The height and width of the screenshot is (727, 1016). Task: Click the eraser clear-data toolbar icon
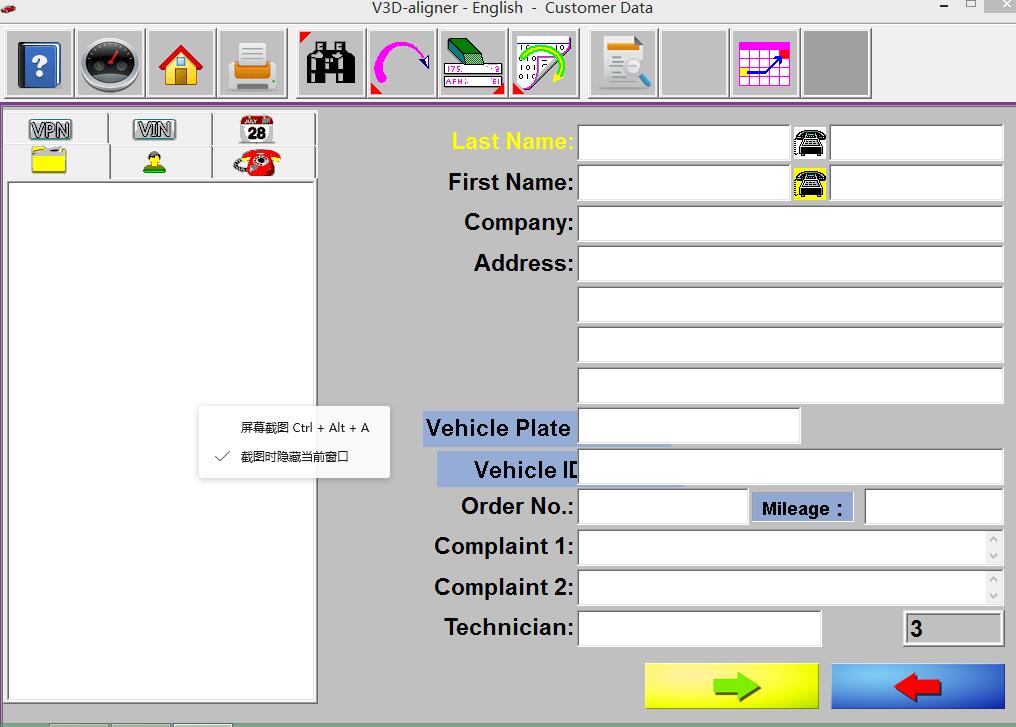[x=473, y=64]
